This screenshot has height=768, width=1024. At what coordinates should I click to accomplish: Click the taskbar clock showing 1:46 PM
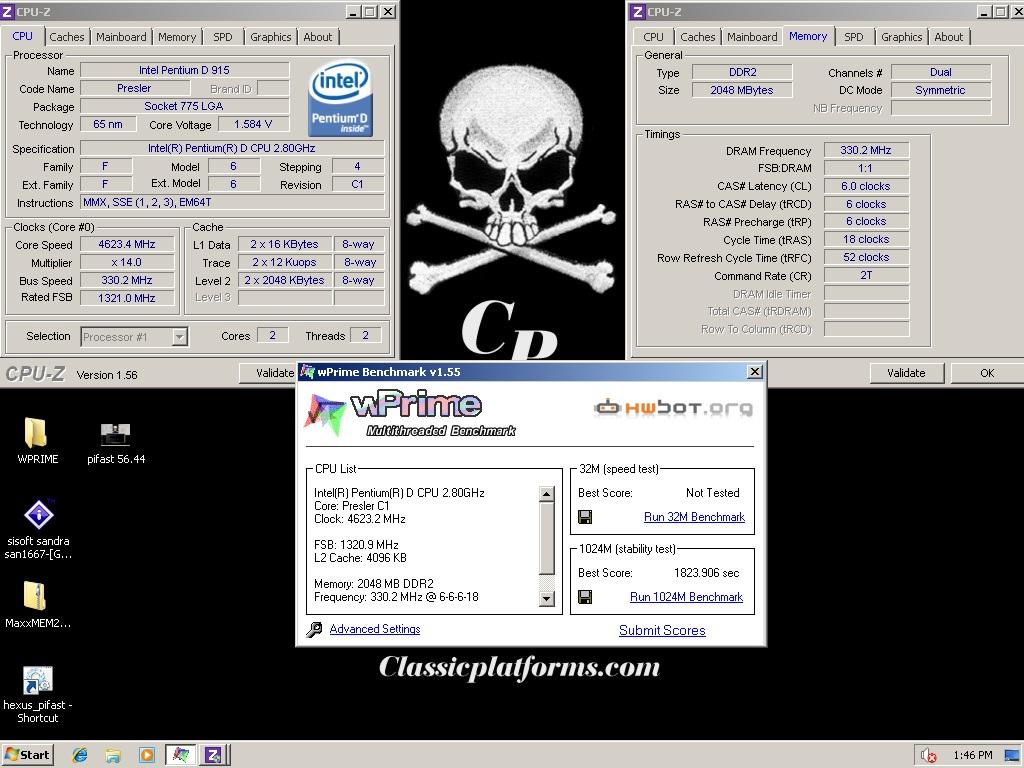pyautogui.click(x=973, y=756)
